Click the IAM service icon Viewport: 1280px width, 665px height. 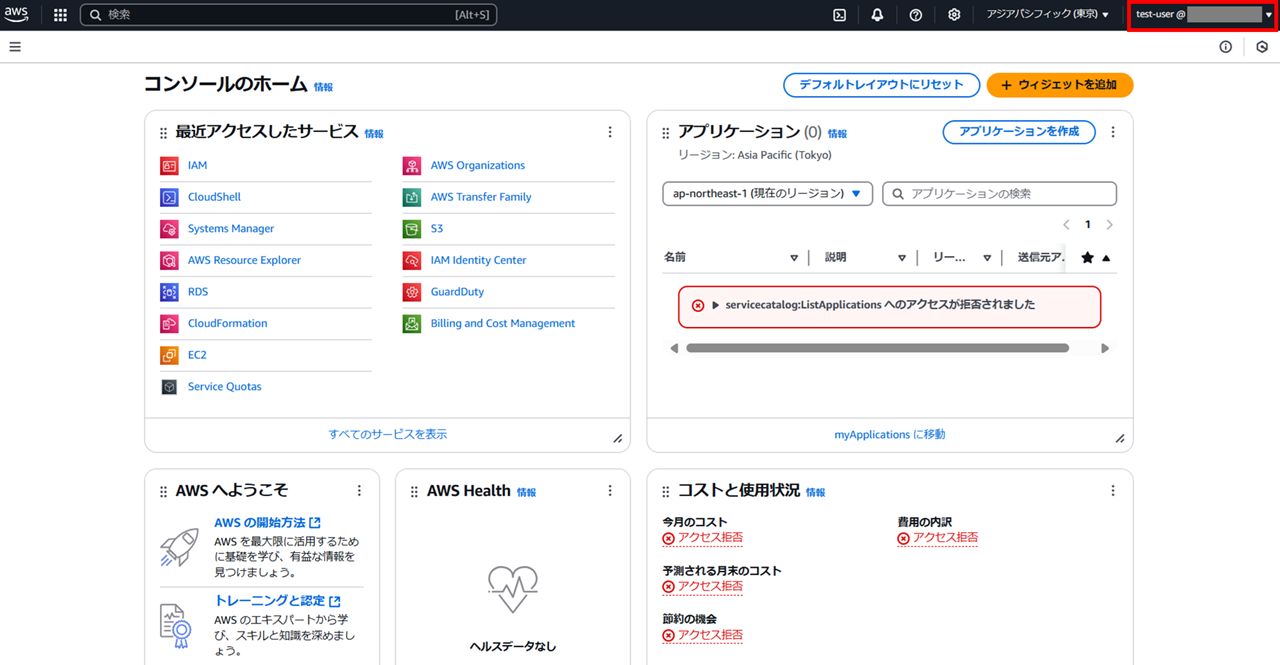169,166
